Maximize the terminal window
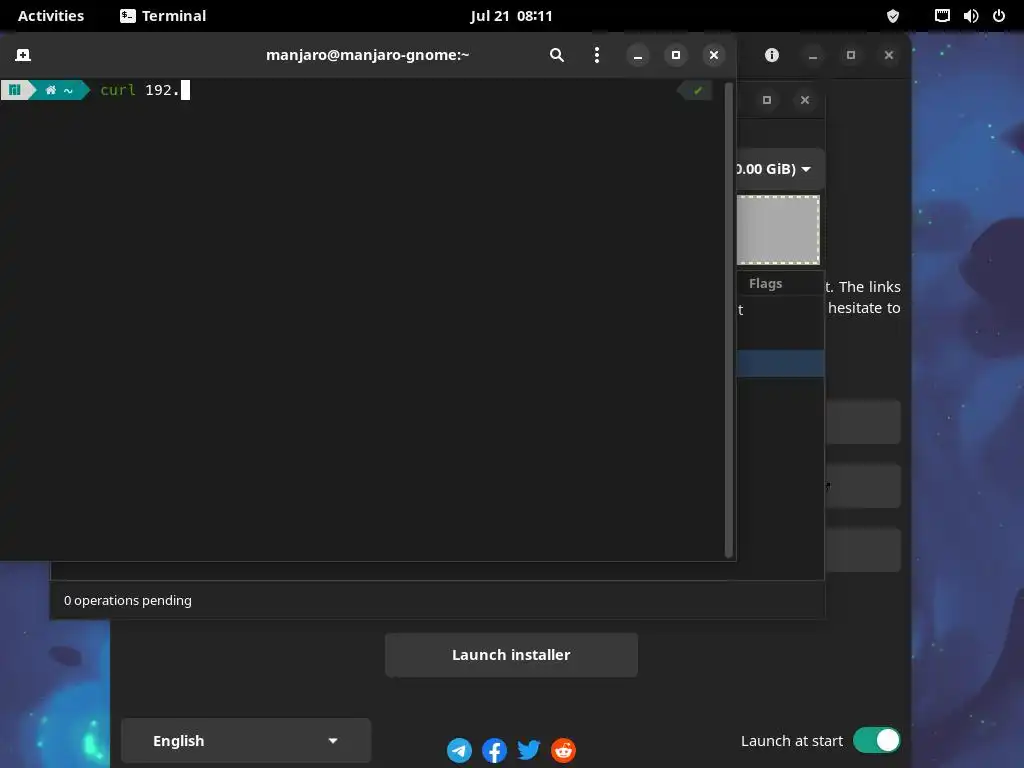Image resolution: width=1024 pixels, height=768 pixels. click(676, 56)
